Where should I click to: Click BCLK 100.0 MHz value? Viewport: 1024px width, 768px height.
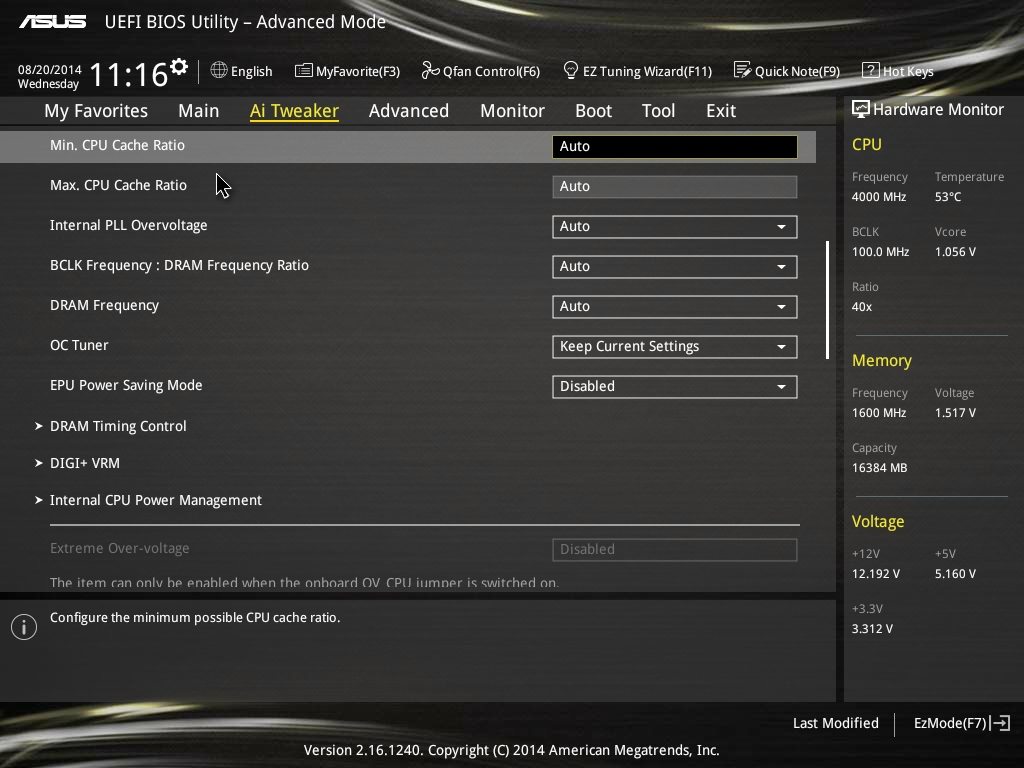point(880,251)
